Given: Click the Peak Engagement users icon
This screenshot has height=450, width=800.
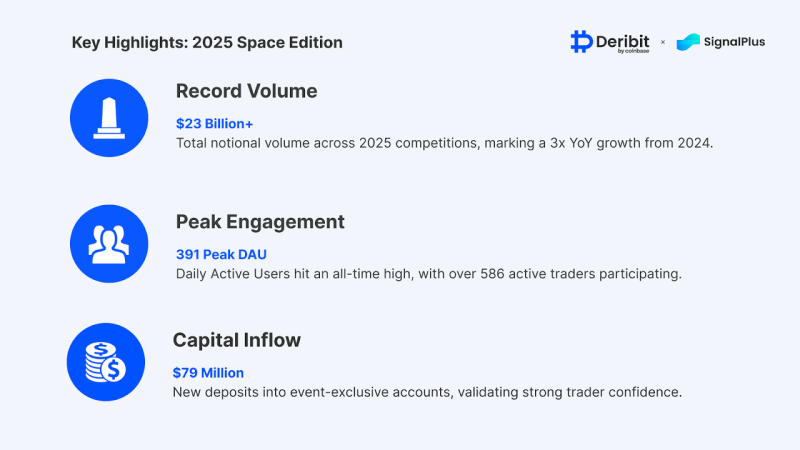Looking at the screenshot, I should pyautogui.click(x=108, y=243).
